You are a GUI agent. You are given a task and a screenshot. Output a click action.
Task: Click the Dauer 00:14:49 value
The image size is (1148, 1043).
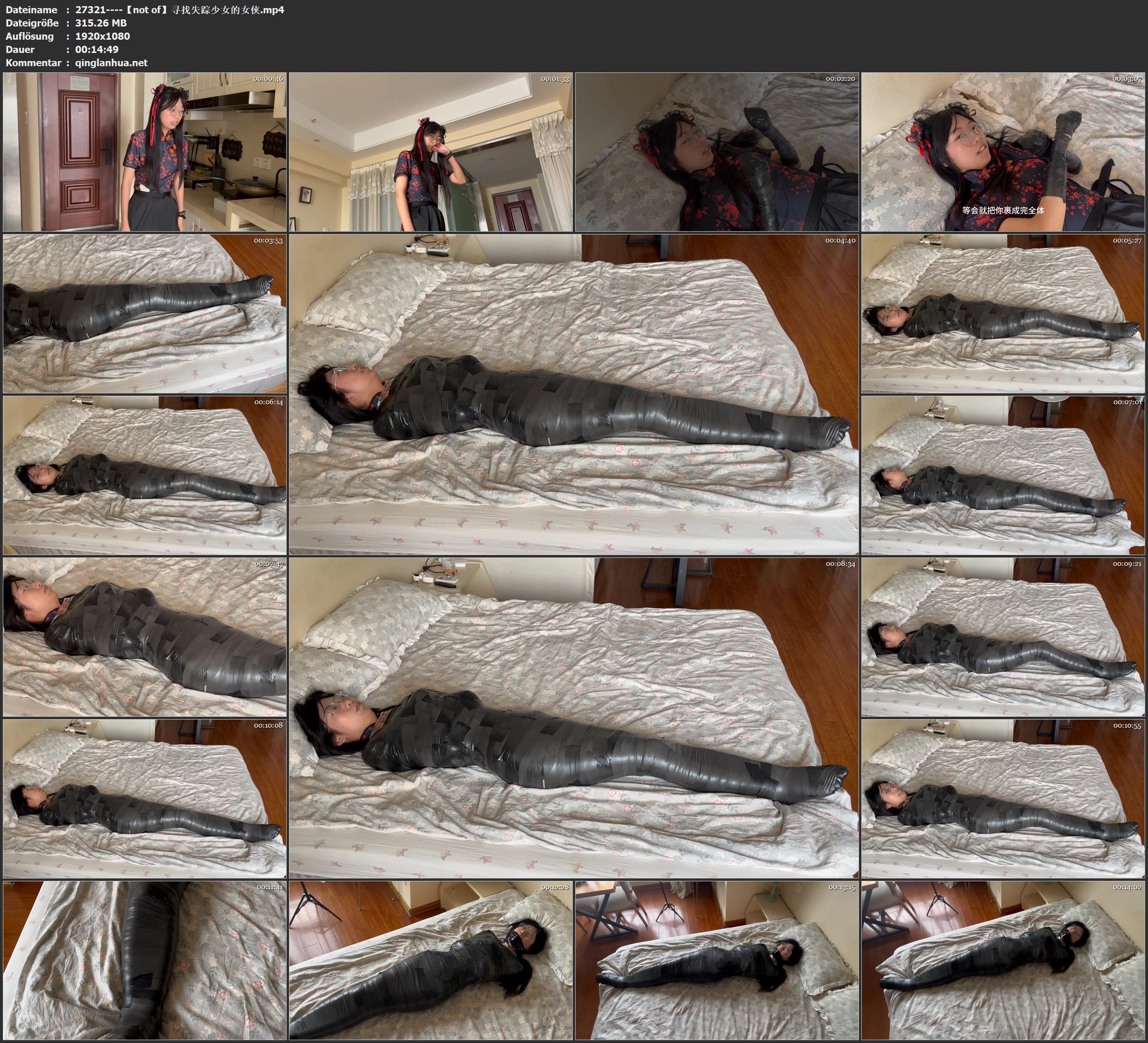click(97, 50)
